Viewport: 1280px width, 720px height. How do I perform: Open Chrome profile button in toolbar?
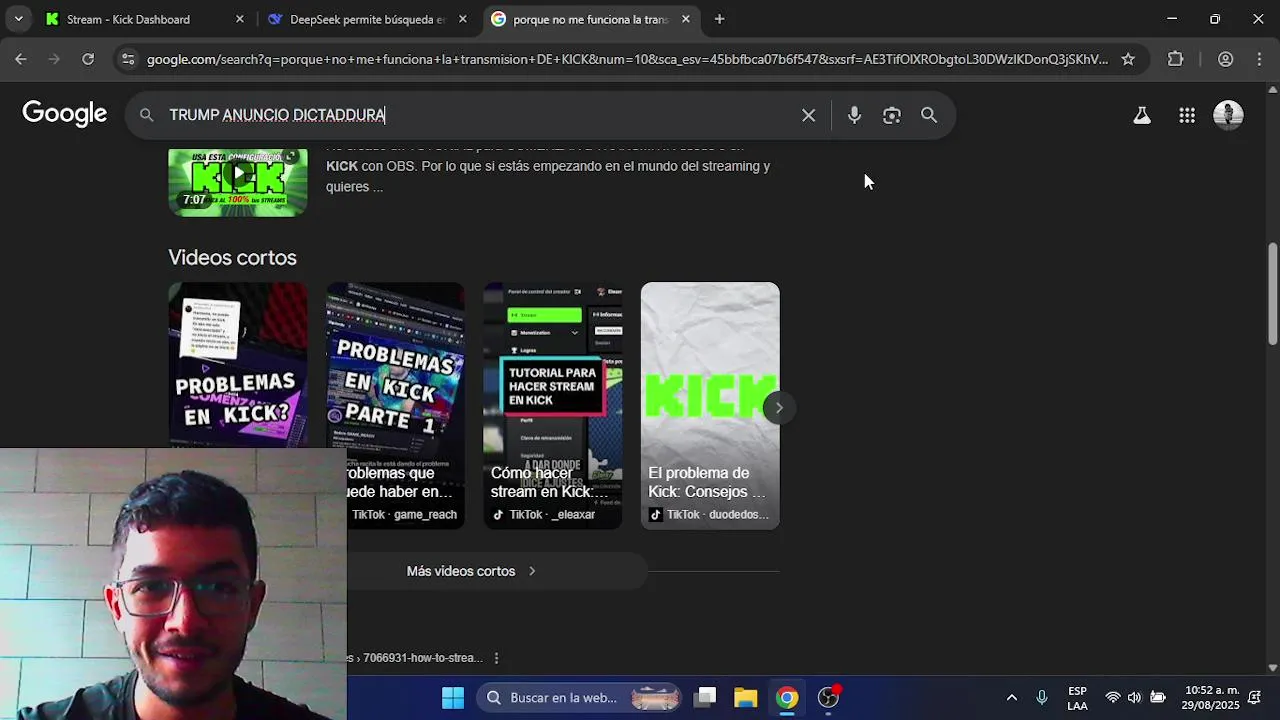coord(1225,59)
